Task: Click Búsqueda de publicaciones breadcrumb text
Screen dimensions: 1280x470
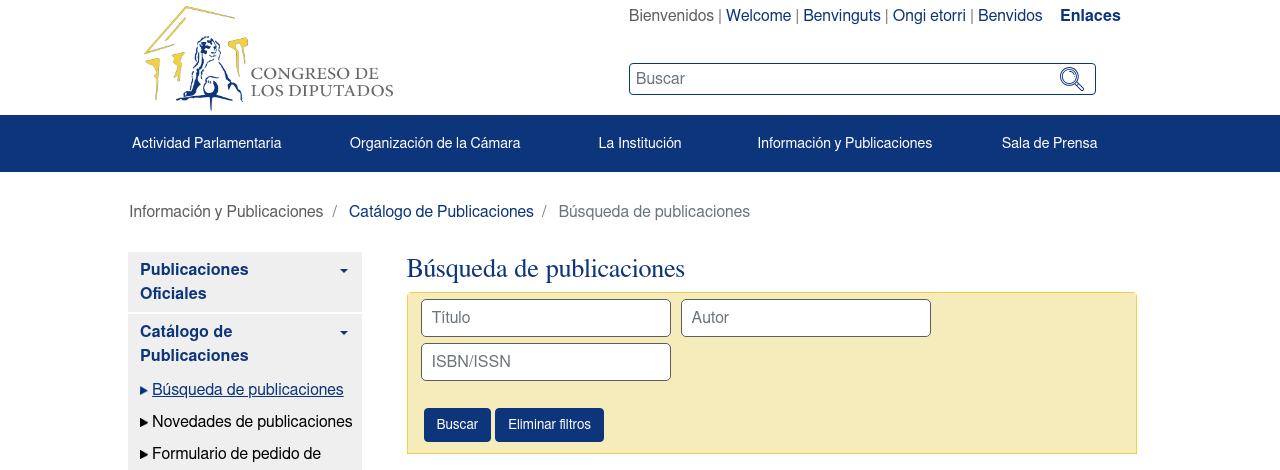Action: coord(654,212)
